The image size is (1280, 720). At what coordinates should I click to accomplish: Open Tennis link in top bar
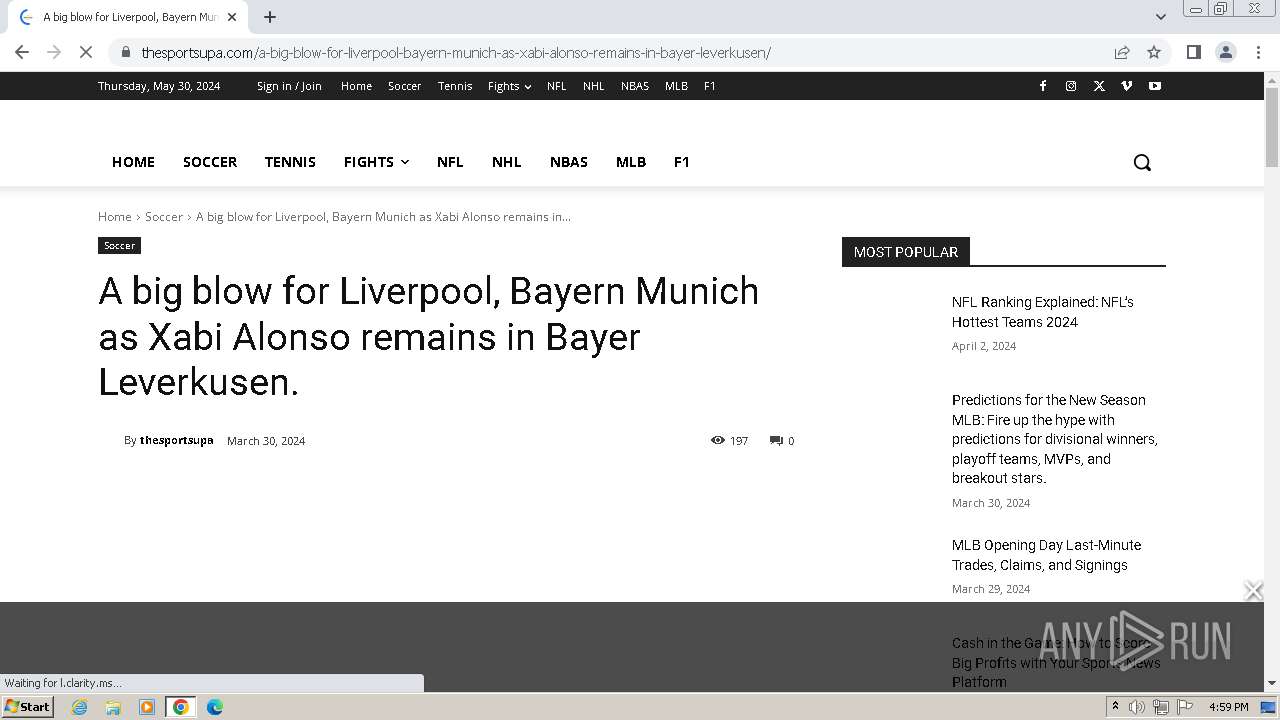tap(455, 86)
